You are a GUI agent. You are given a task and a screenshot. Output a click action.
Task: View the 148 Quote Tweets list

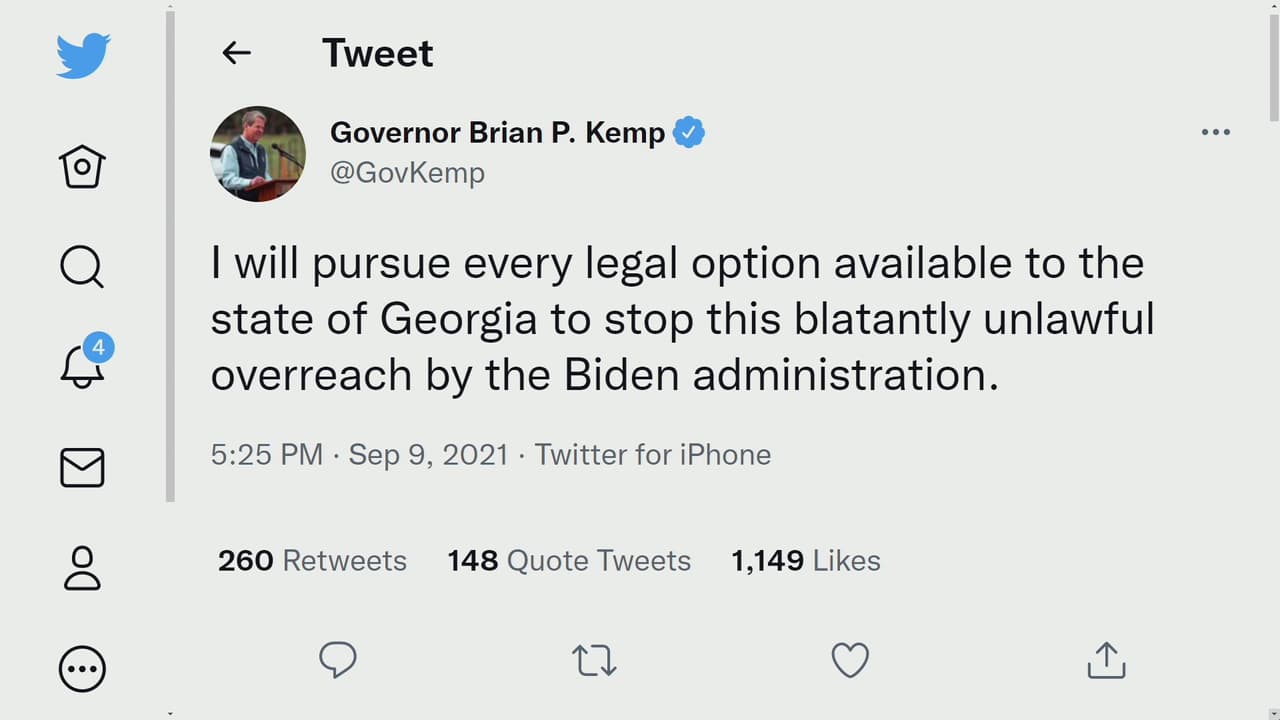569,561
